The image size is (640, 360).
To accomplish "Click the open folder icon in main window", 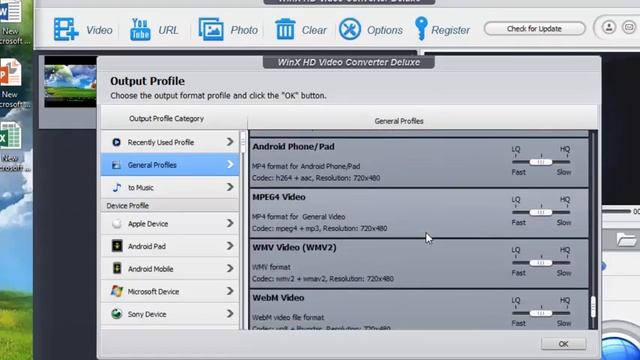I will click(627, 240).
